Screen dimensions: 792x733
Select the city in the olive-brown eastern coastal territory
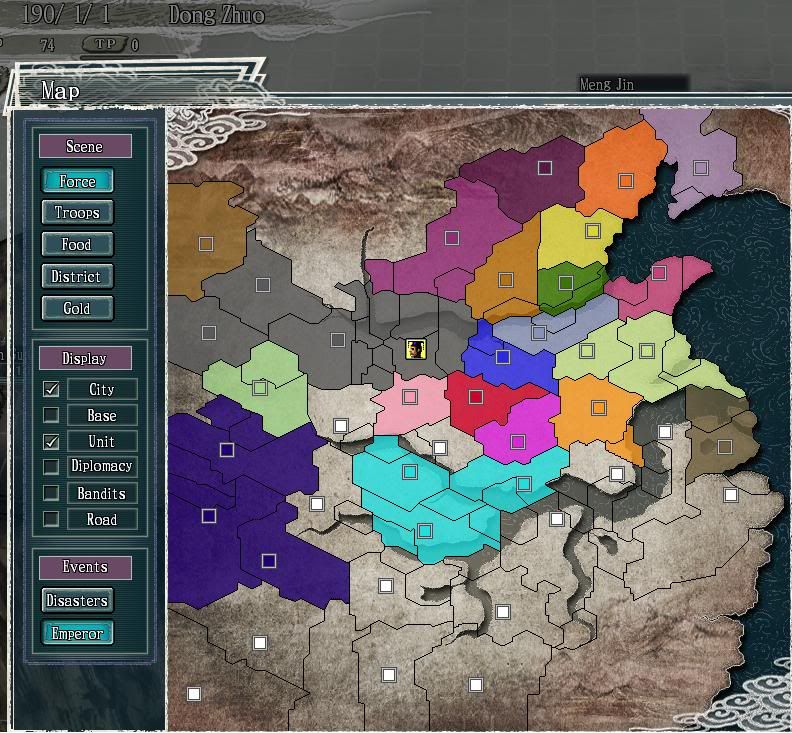click(725, 447)
